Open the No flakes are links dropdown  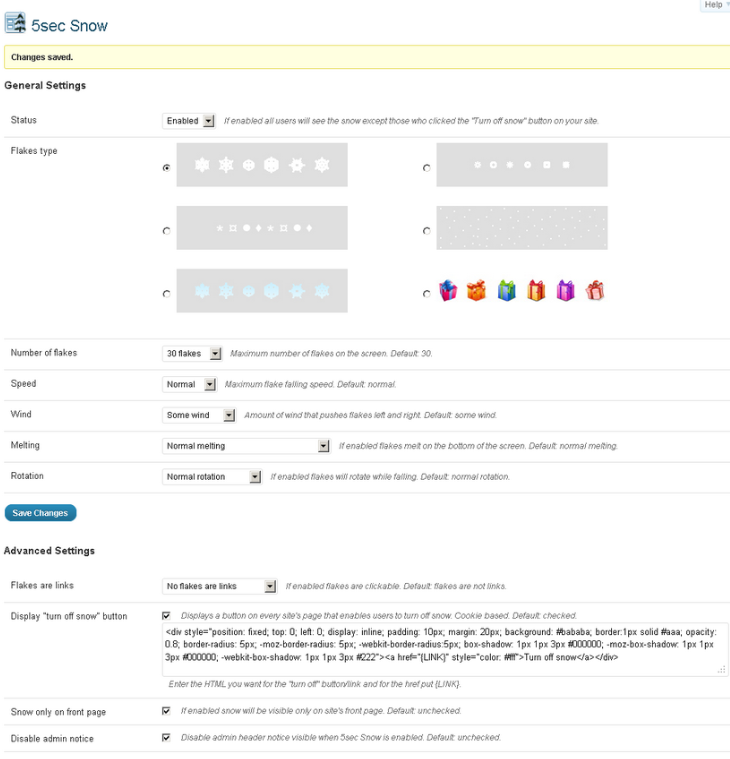pos(219,586)
